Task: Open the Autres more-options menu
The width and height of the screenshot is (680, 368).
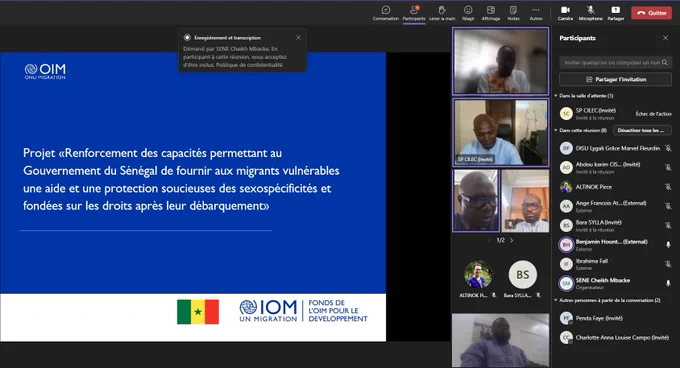Action: pyautogui.click(x=536, y=13)
